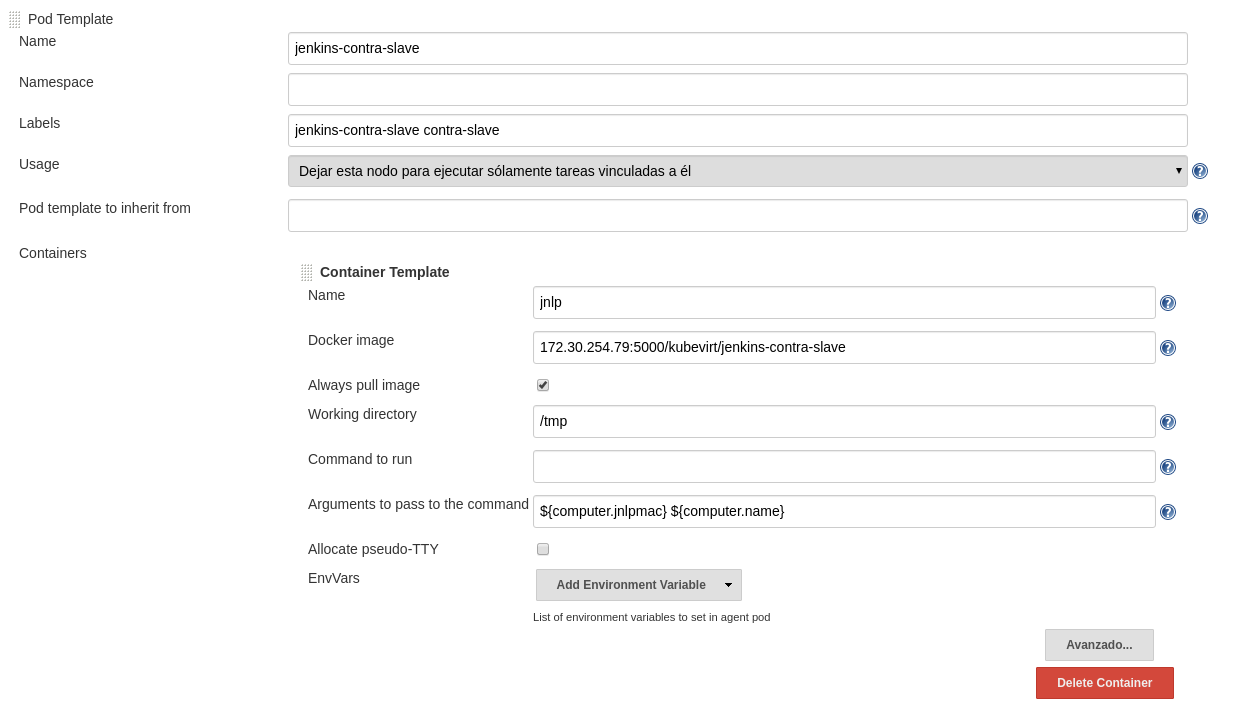Screen dimensions: 1234x714
Task: Open help for the Docker image field
Action: point(1167,347)
